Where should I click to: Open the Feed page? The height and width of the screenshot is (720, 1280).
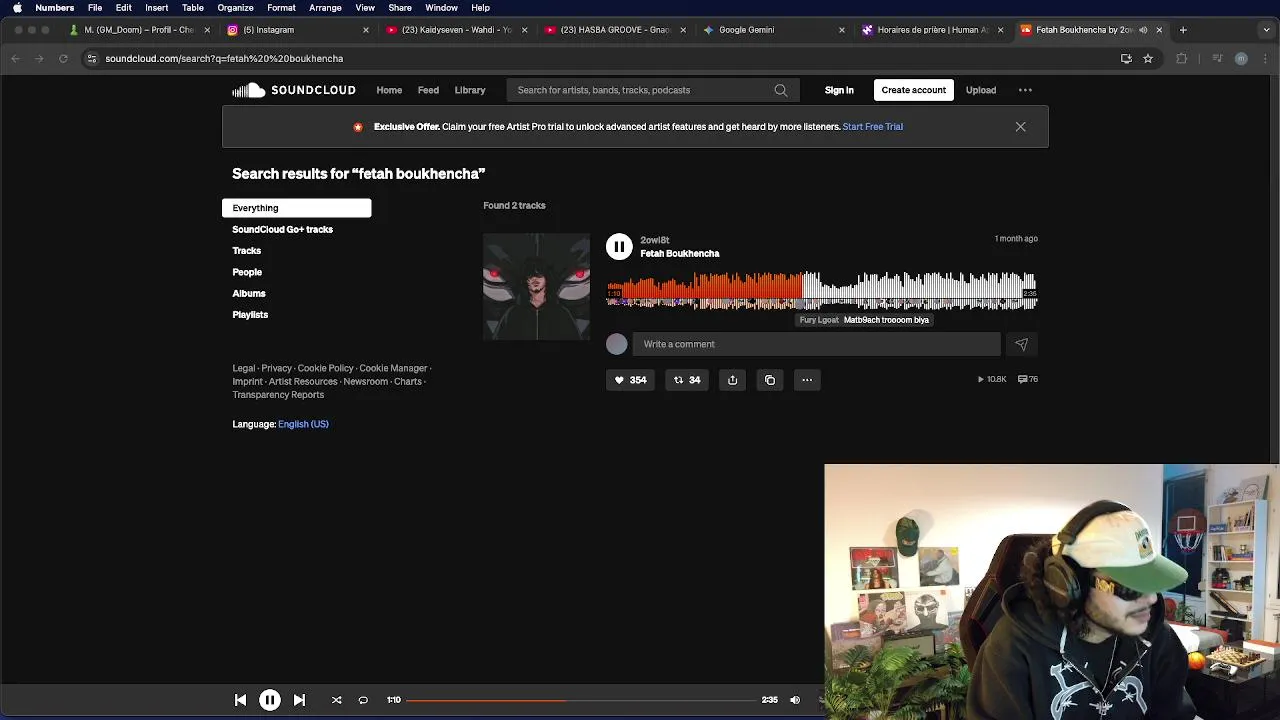[x=428, y=90]
